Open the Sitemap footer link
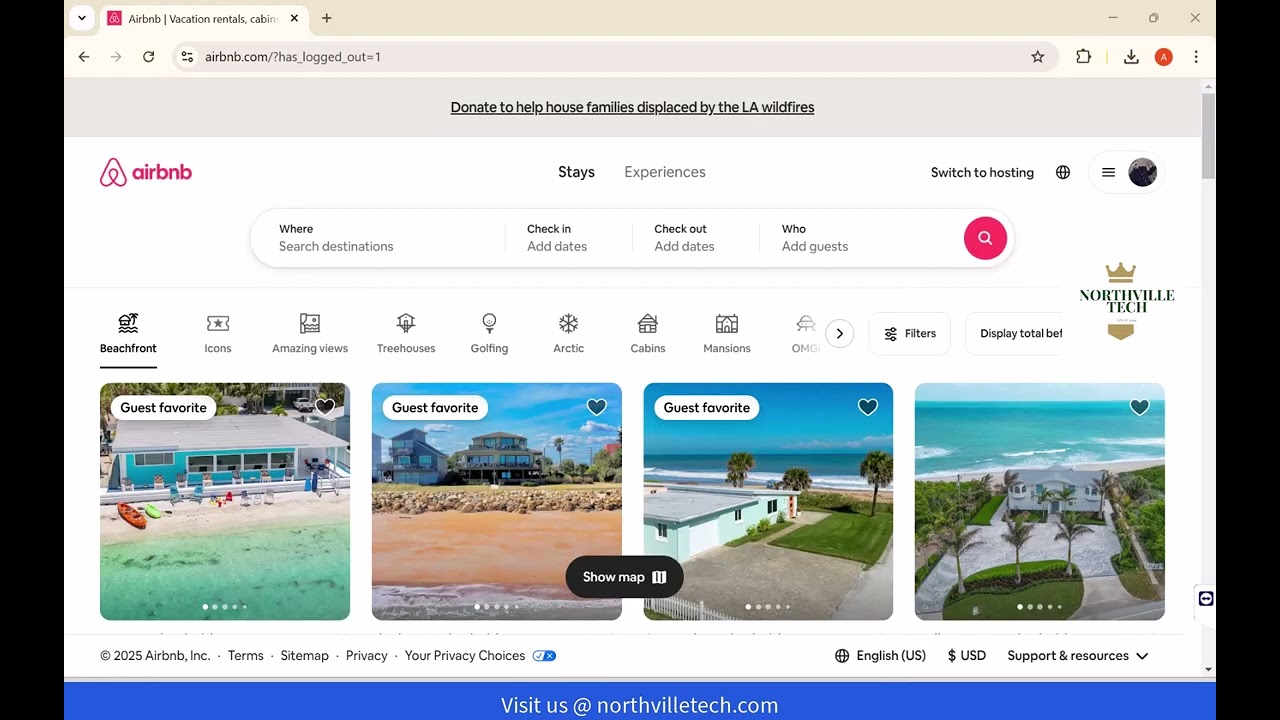1280x720 pixels. pos(305,656)
